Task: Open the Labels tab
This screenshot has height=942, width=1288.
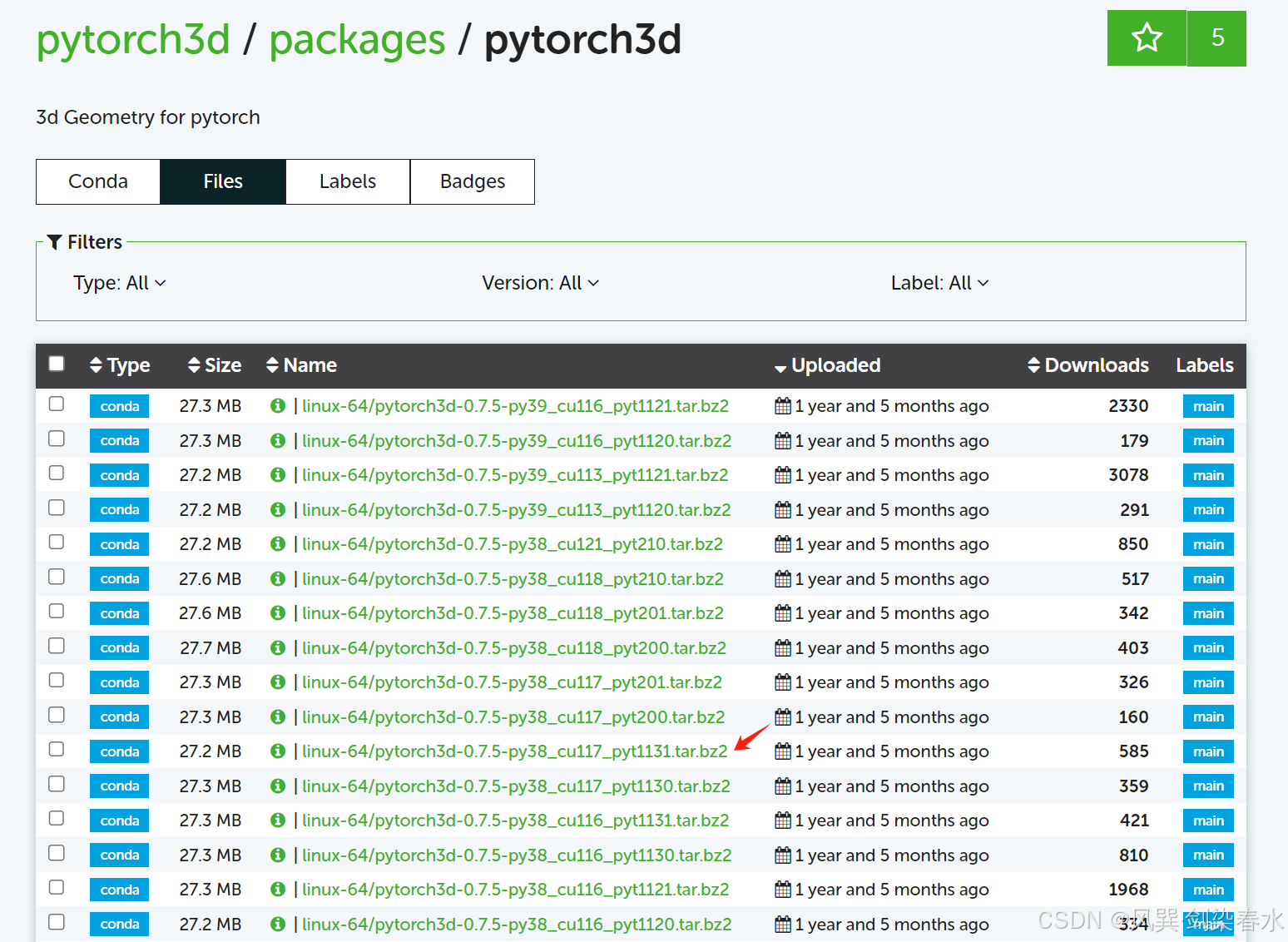Action: pyautogui.click(x=348, y=181)
